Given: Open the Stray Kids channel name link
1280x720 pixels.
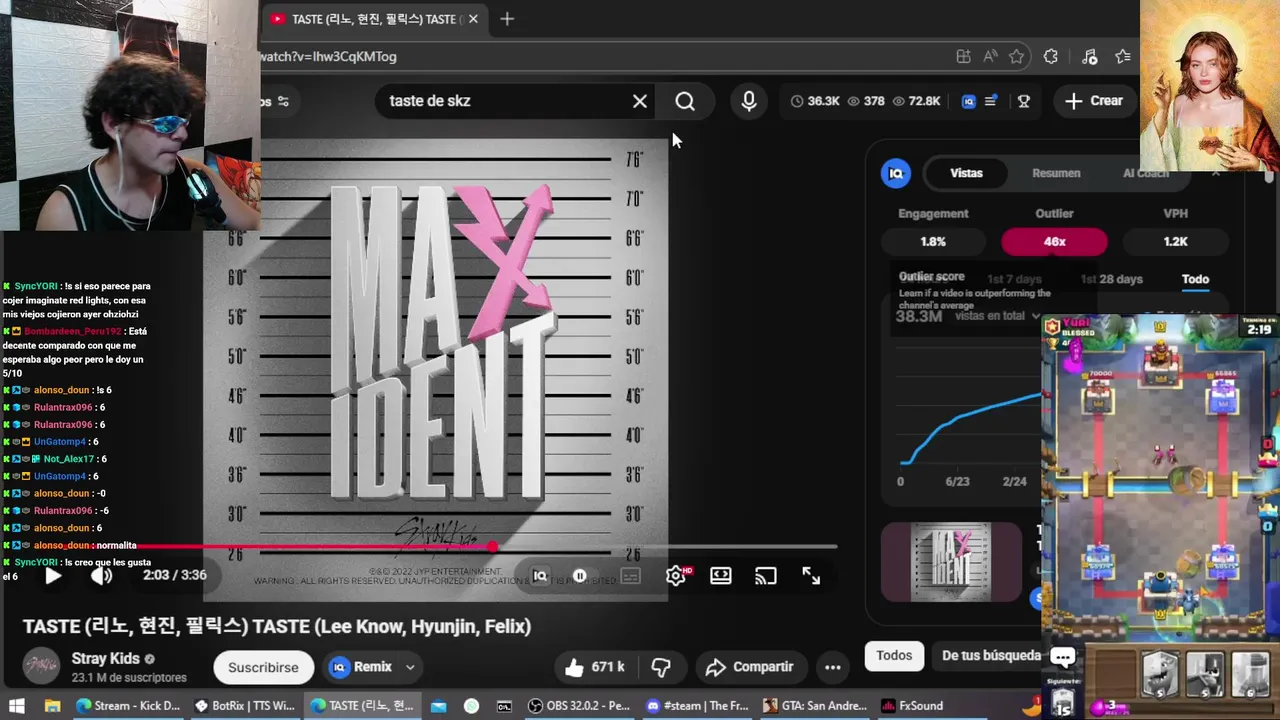Looking at the screenshot, I should pyautogui.click(x=105, y=659).
